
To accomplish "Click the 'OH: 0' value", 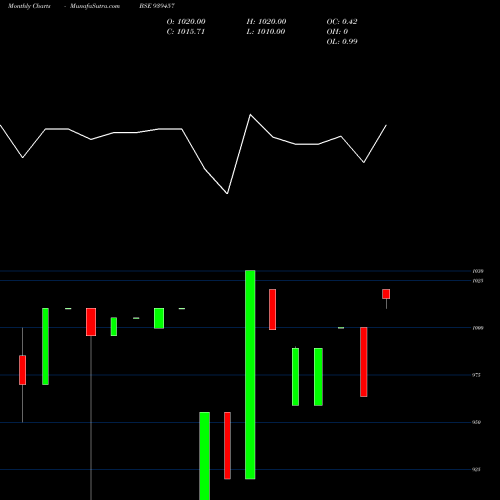I will click(x=337, y=32).
